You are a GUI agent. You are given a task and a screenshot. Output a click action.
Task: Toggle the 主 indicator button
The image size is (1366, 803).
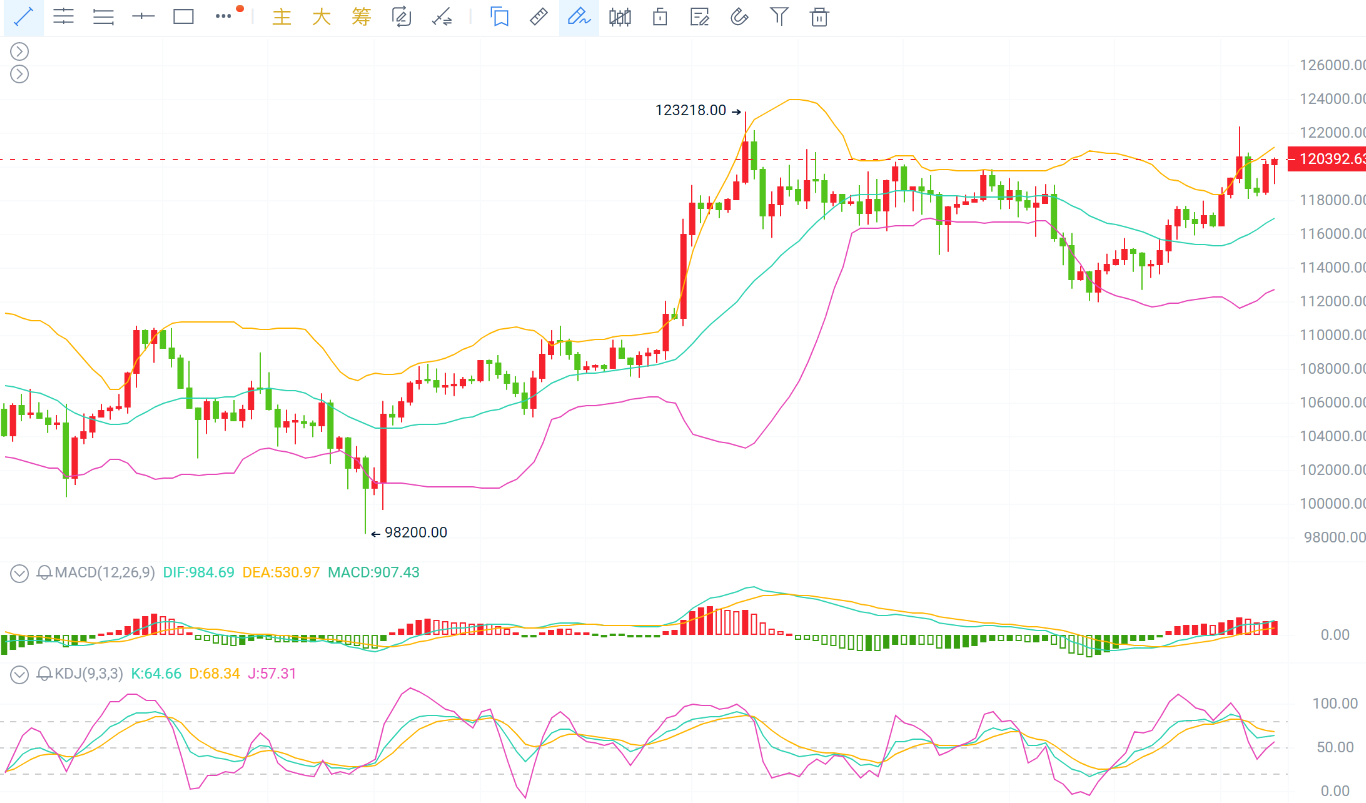click(282, 17)
